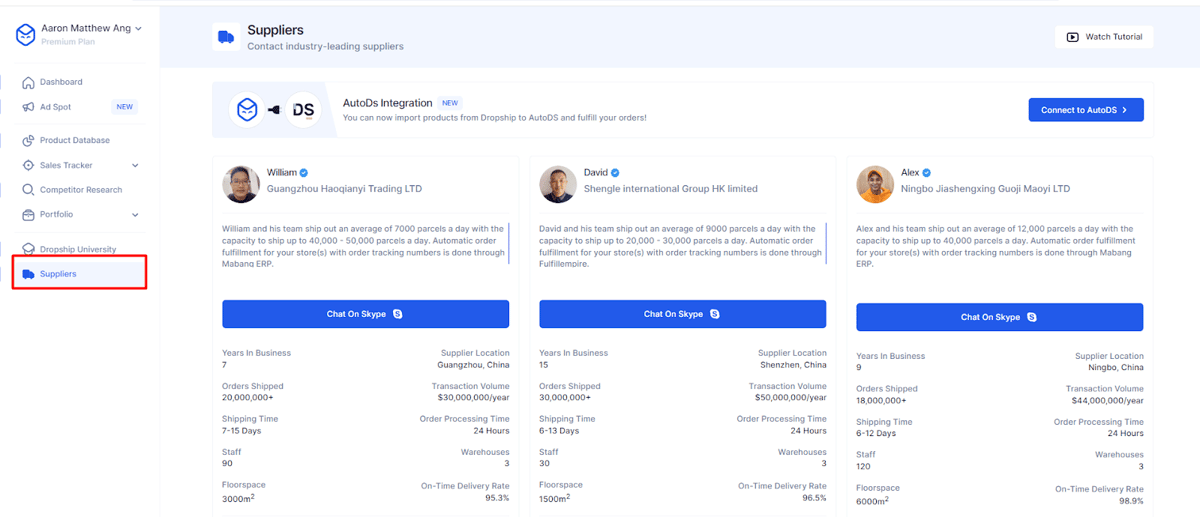
Task: Click the 18,000,000+ orders shipped value
Action: [x=879, y=401]
